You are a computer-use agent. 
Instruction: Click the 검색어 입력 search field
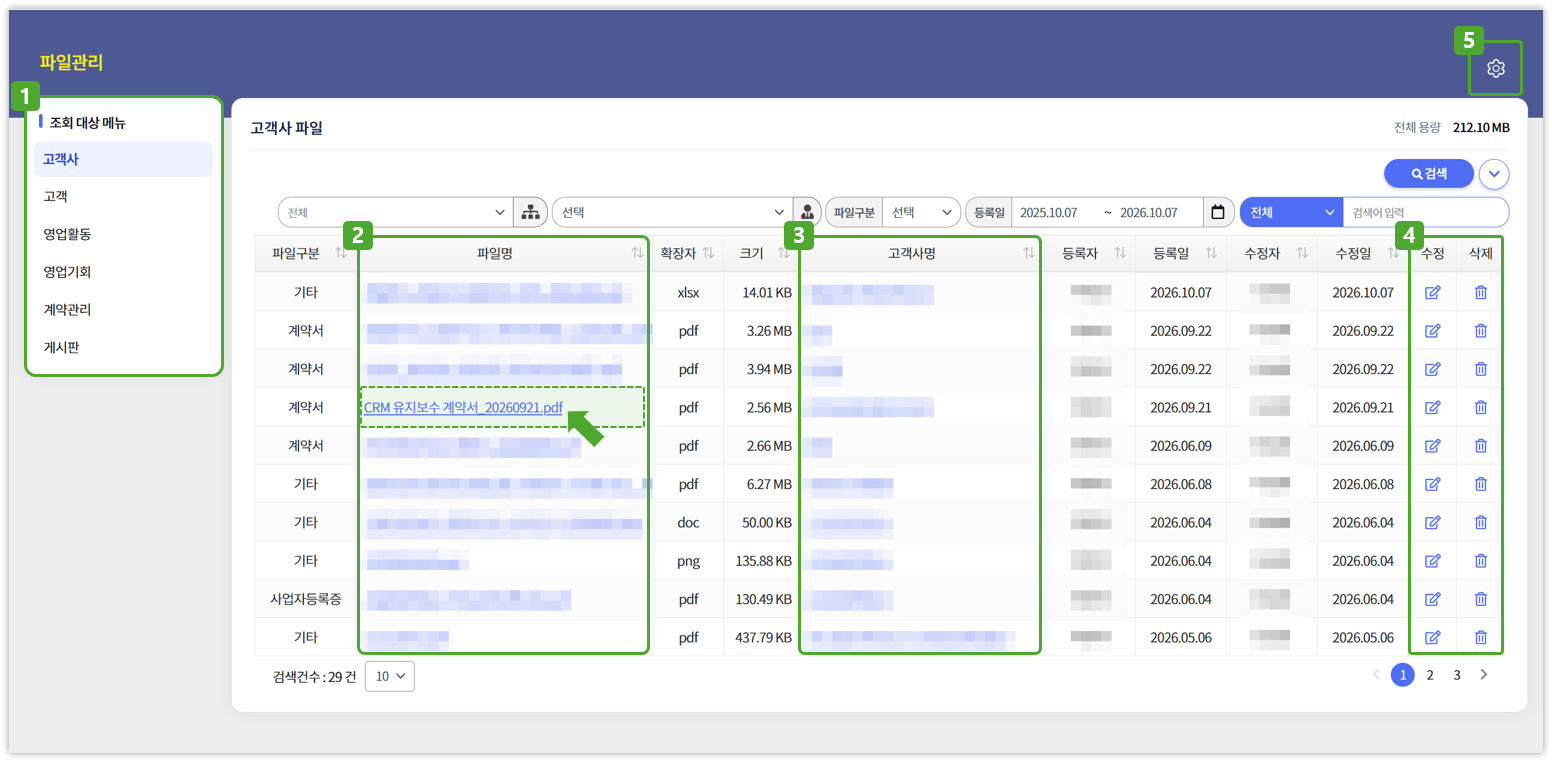(x=1425, y=212)
